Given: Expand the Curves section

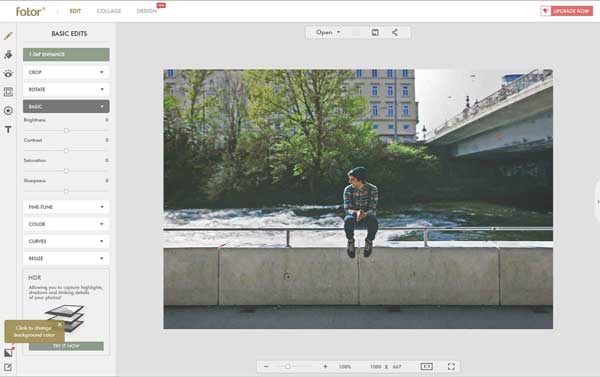Looking at the screenshot, I should pos(66,241).
